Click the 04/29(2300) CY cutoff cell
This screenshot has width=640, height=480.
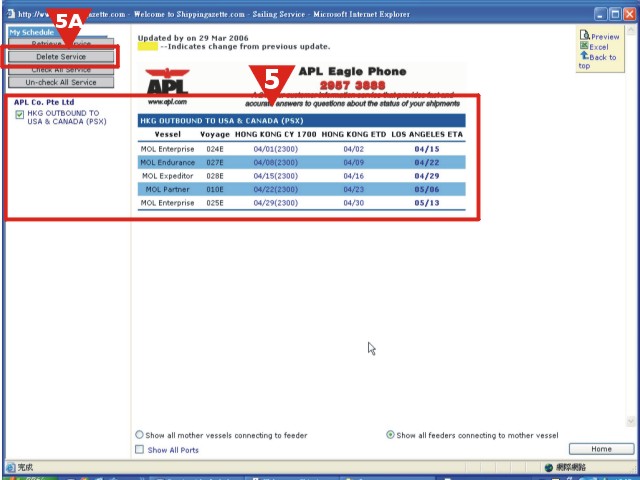pos(276,203)
